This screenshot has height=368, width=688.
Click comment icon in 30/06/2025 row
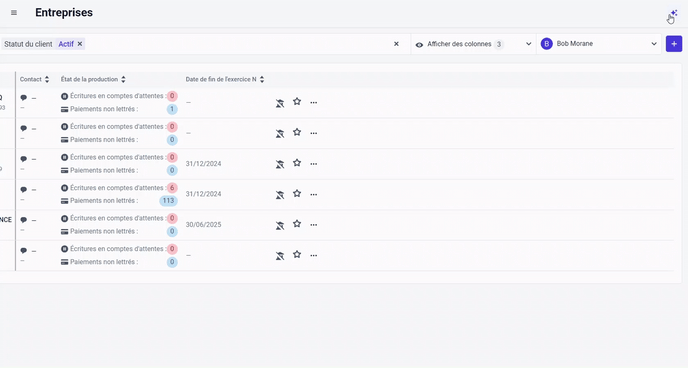point(24,220)
